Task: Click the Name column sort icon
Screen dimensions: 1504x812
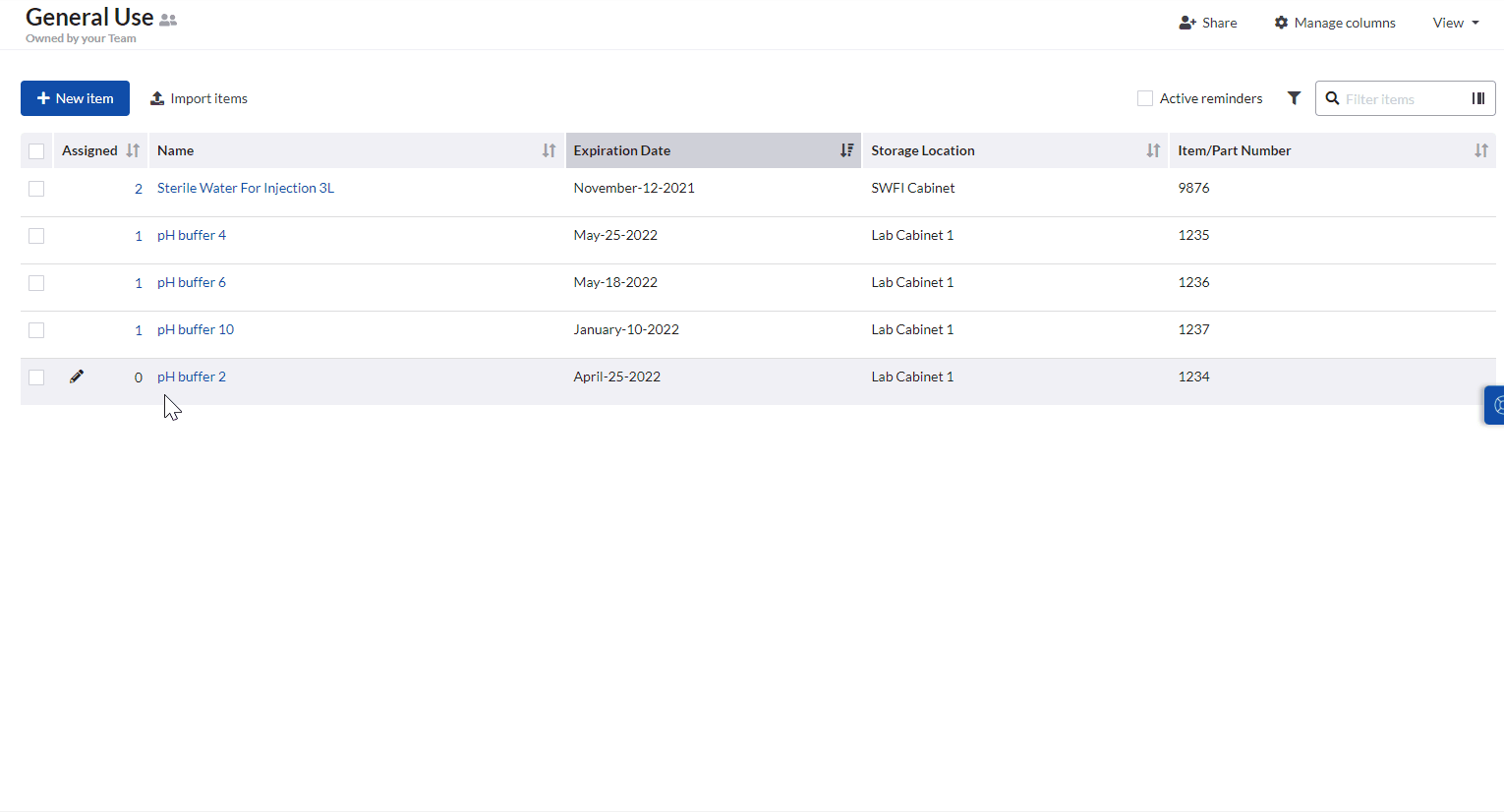Action: pyautogui.click(x=549, y=150)
